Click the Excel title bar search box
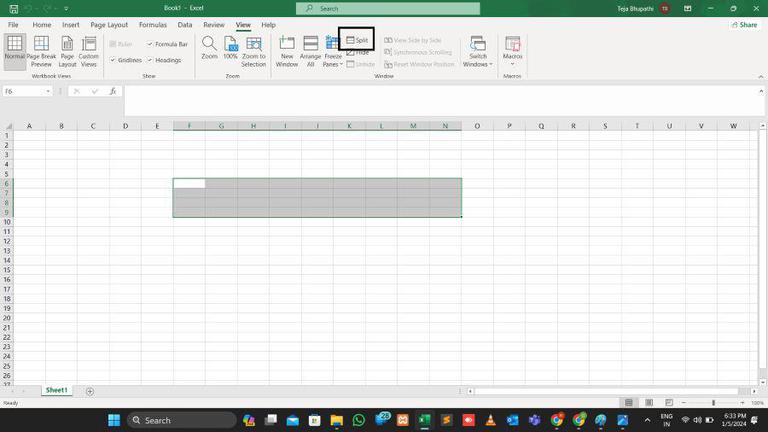Image resolution: width=768 pixels, height=432 pixels. point(388,8)
